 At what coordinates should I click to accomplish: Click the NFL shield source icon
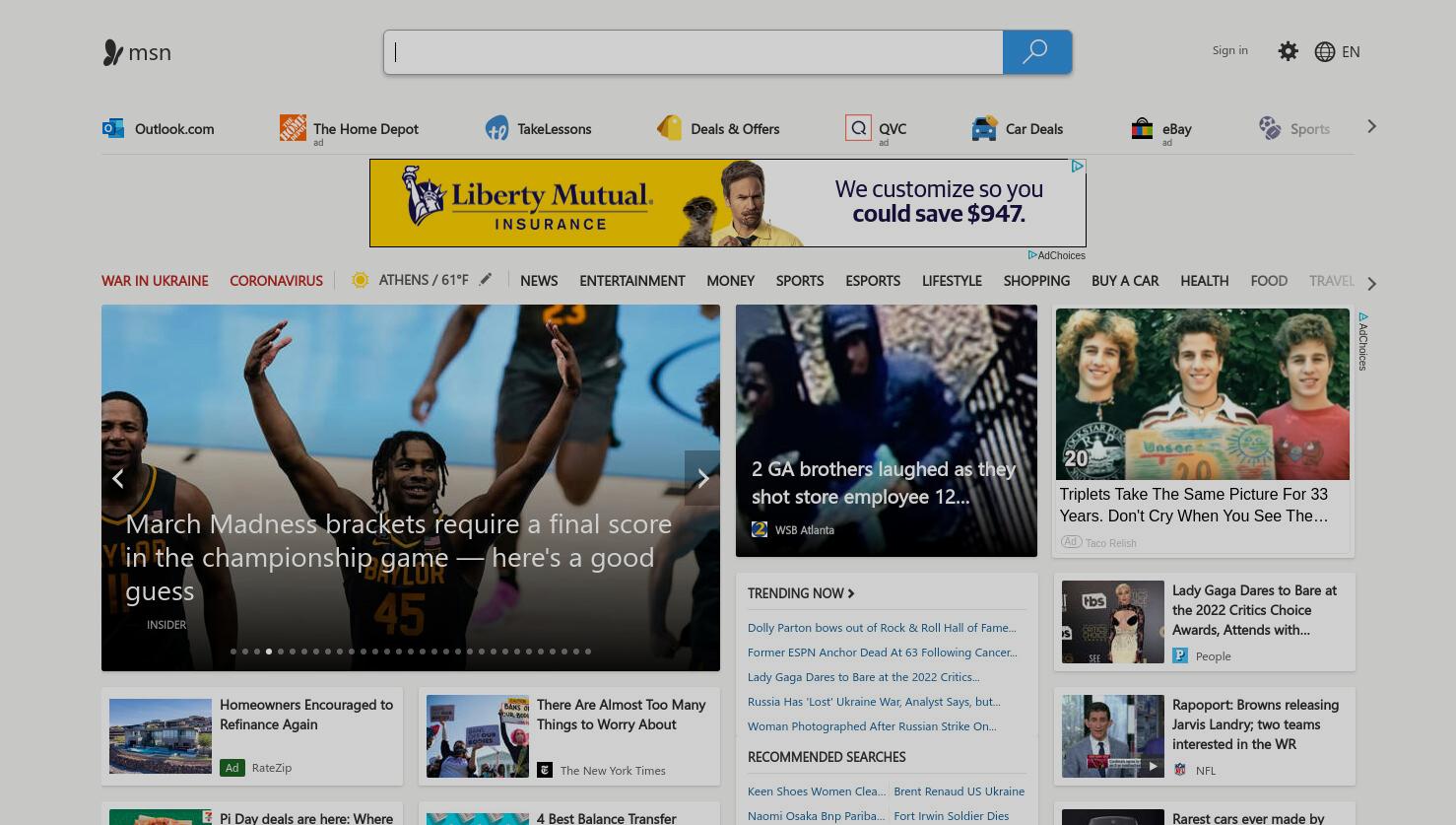(x=1180, y=770)
